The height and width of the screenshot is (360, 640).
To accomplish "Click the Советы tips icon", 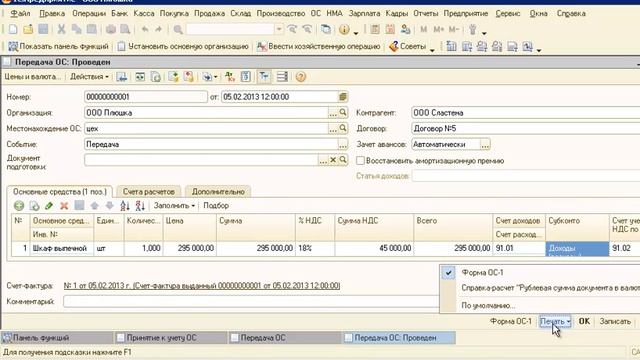I will [393, 47].
